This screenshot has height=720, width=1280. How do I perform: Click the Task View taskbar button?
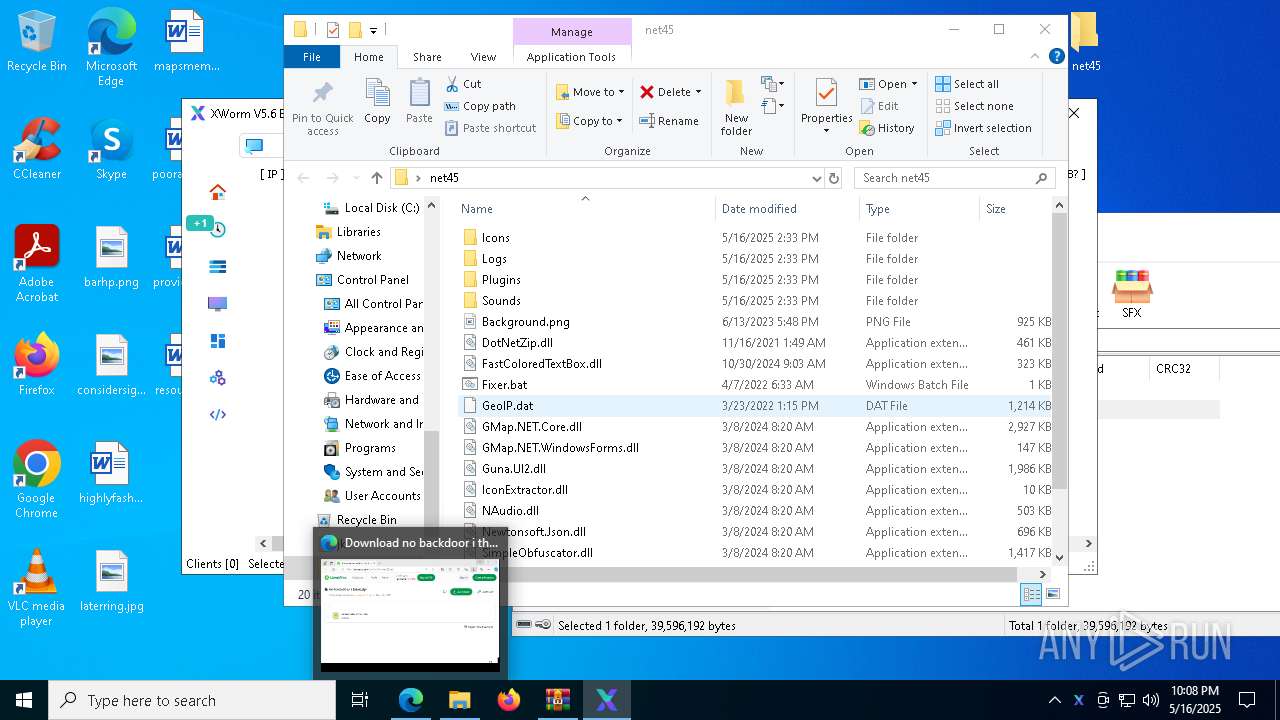(361, 700)
